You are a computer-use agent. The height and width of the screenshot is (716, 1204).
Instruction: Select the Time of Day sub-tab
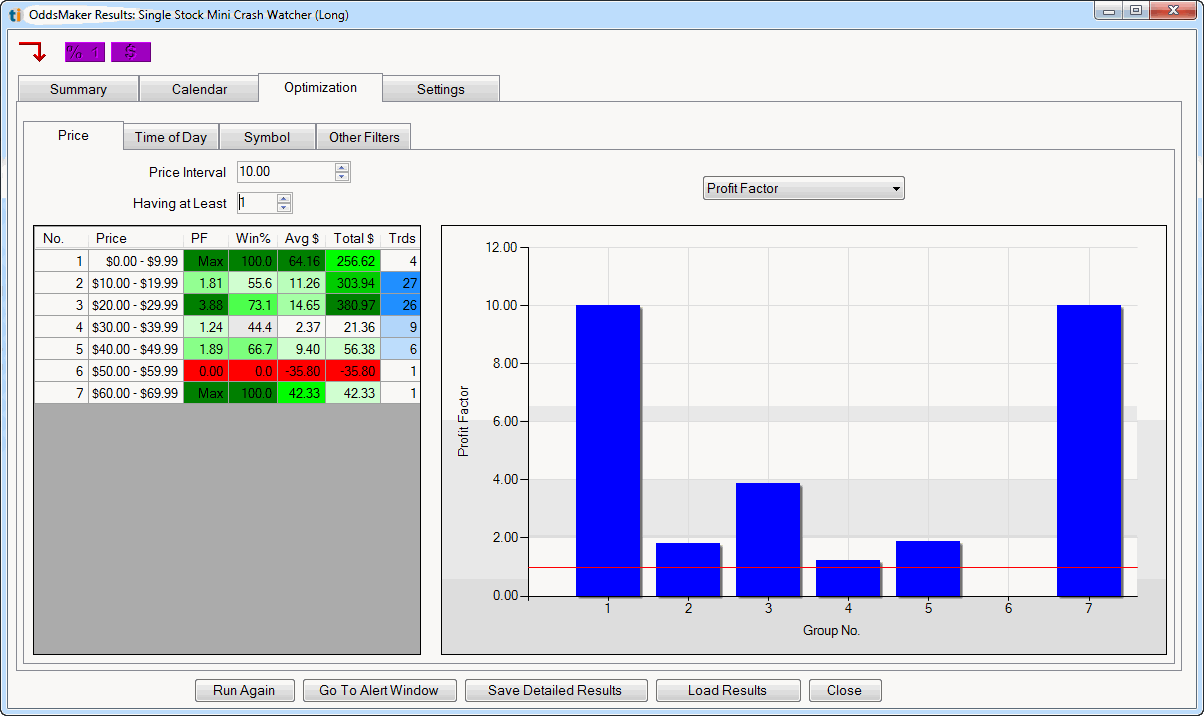[x=170, y=137]
